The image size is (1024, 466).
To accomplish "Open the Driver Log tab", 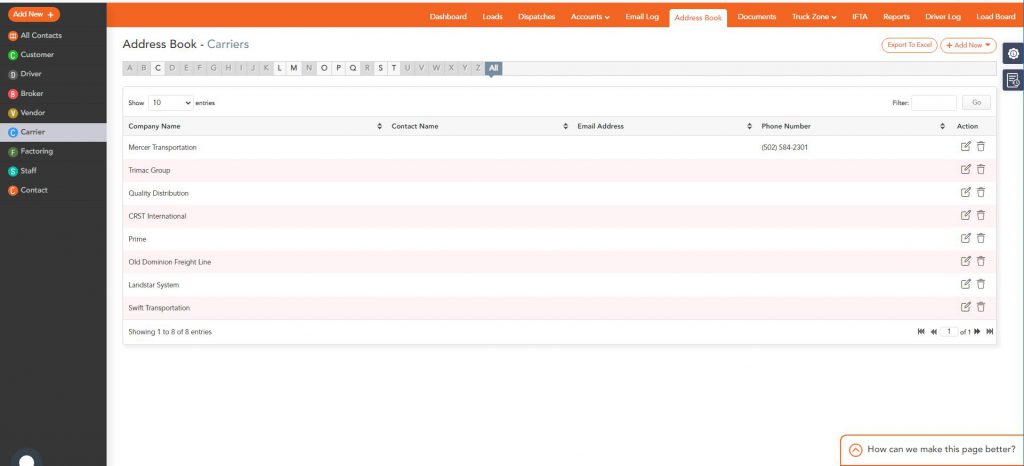I will [942, 17].
